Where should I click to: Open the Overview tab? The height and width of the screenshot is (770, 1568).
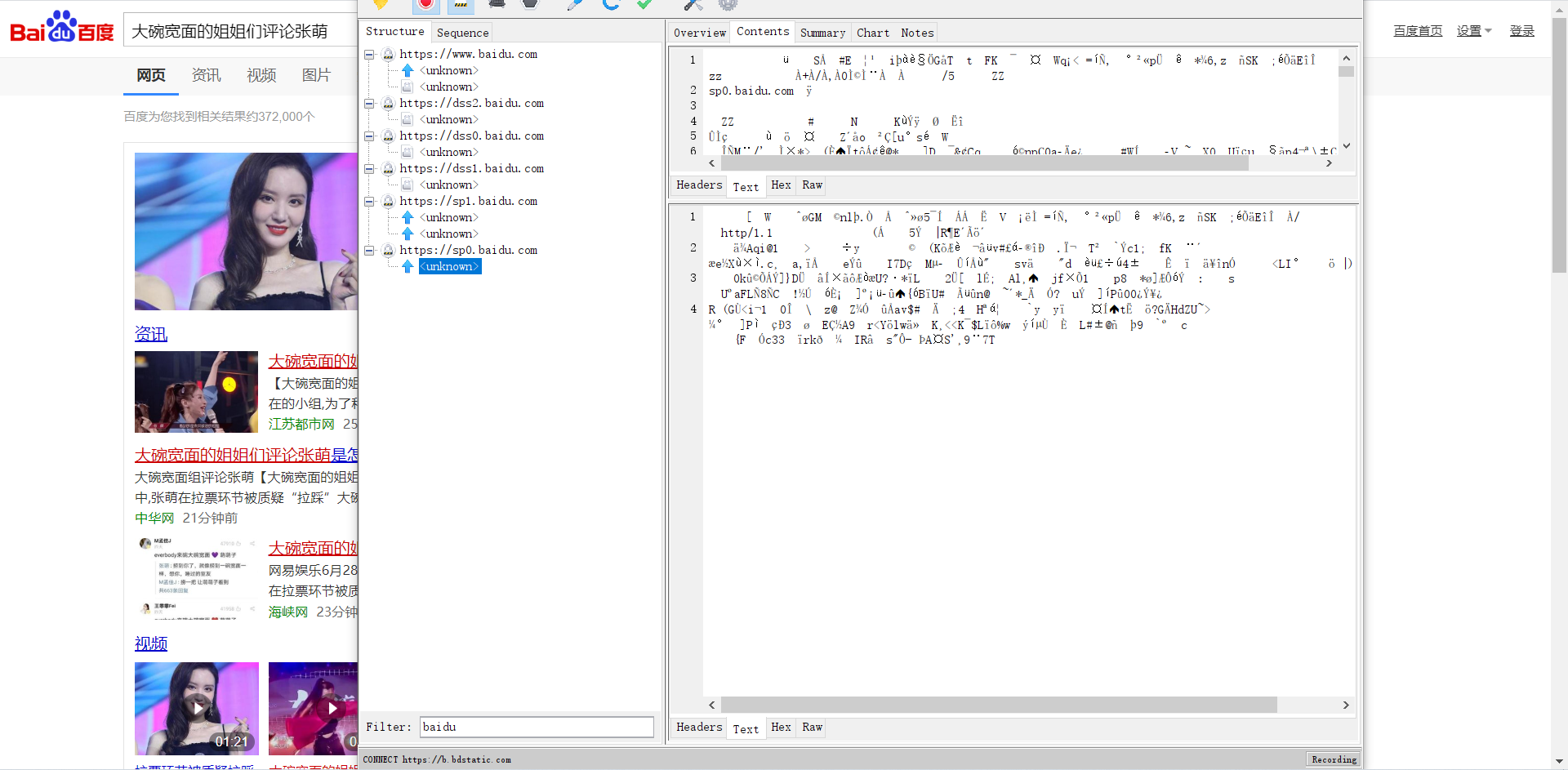(700, 33)
